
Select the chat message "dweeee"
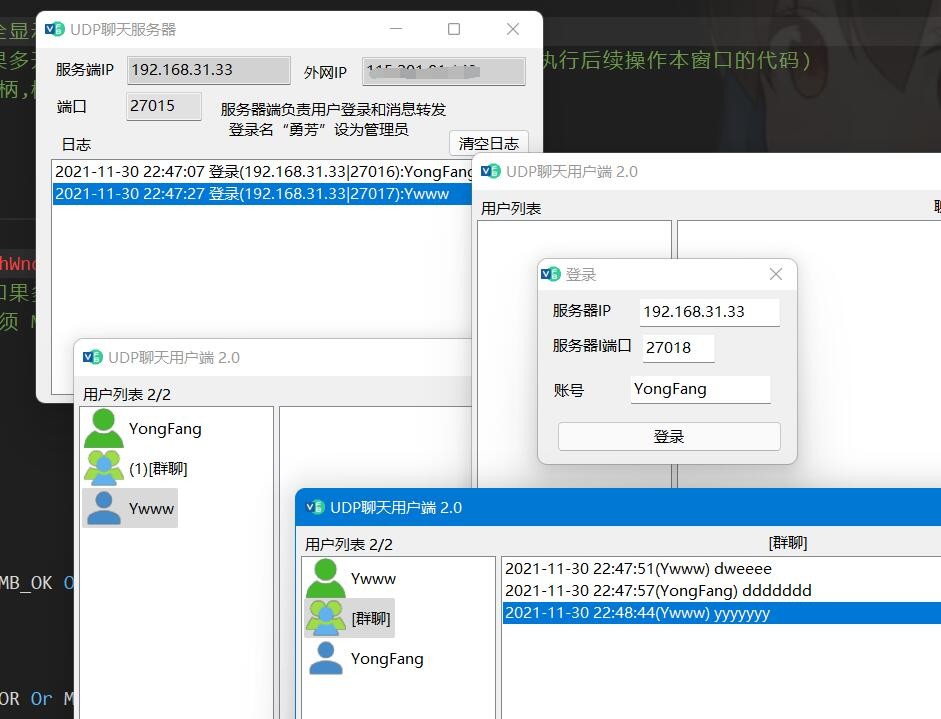click(638, 569)
